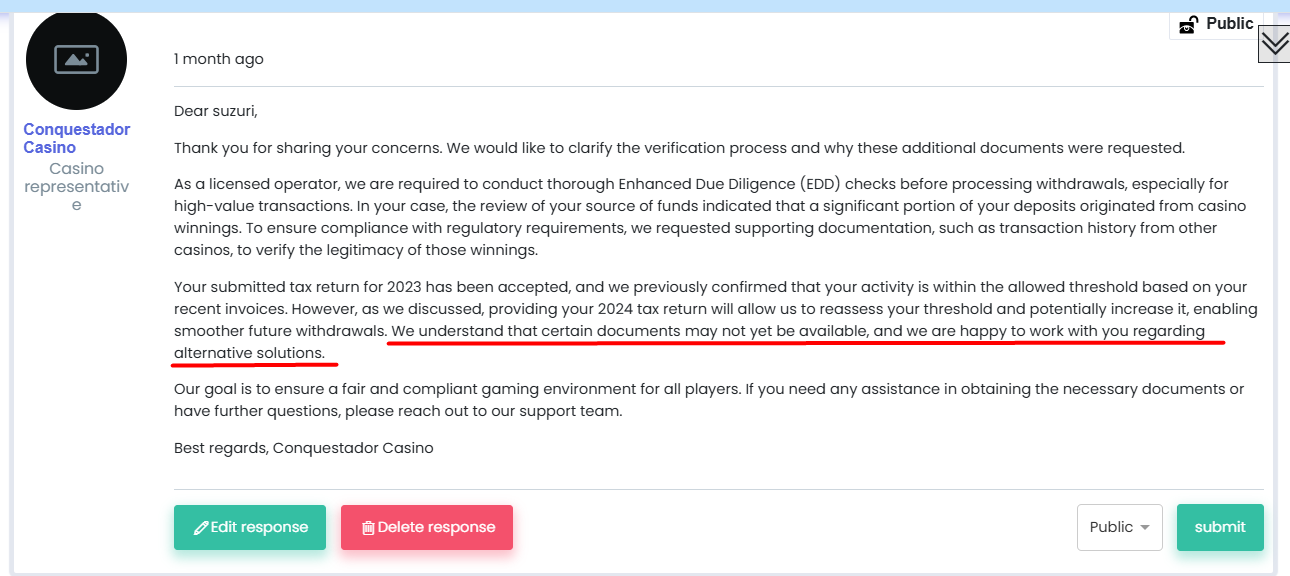Click the double chevron down arrow

[x=1274, y=43]
